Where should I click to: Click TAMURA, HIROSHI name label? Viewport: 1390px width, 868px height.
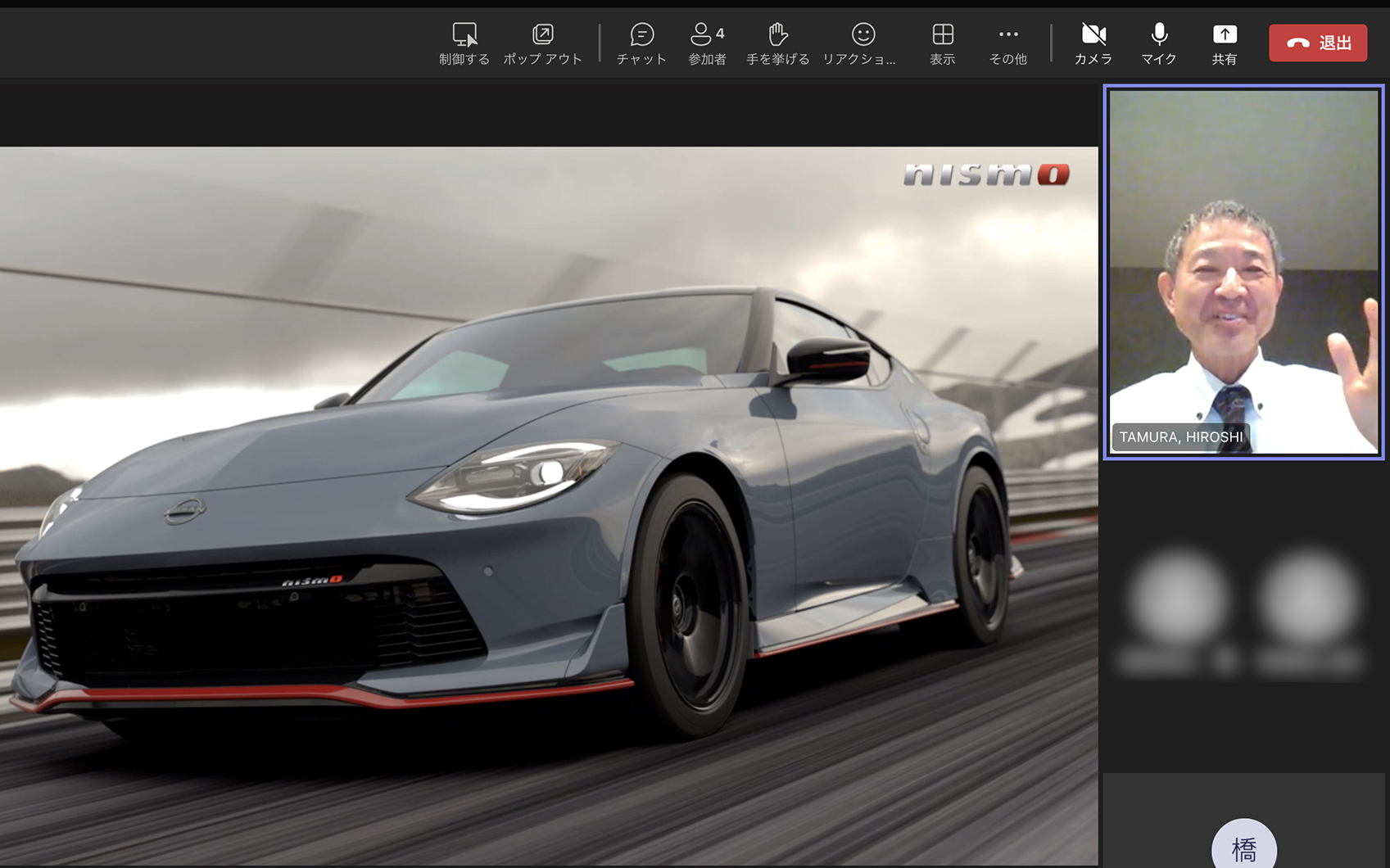1180,437
